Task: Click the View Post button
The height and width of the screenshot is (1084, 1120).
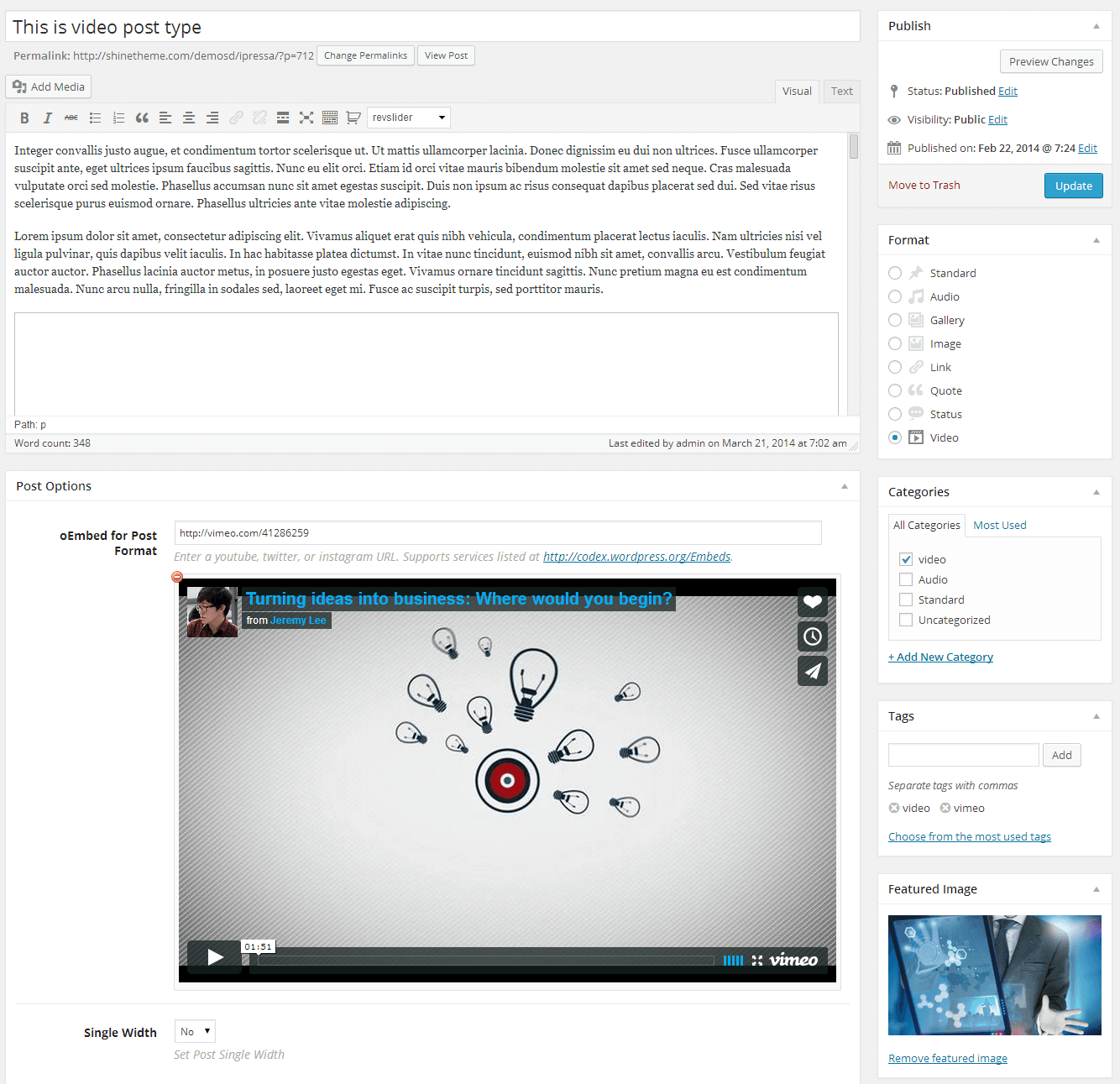Action: click(x=446, y=55)
